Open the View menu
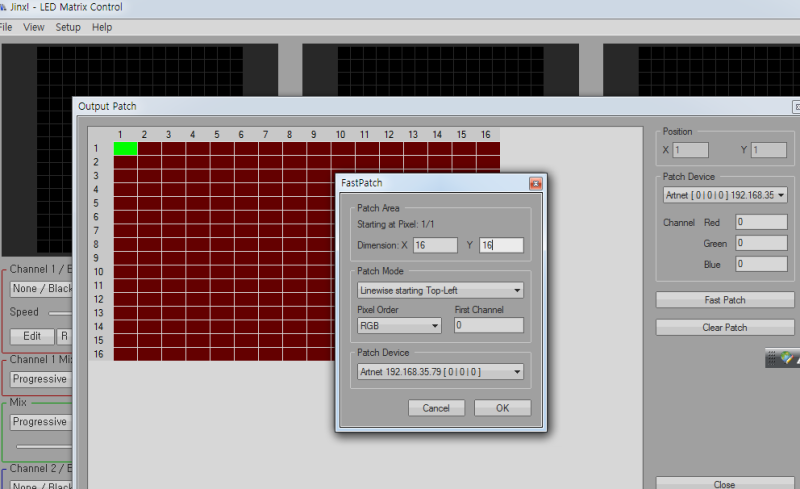800x489 pixels. 34,27
